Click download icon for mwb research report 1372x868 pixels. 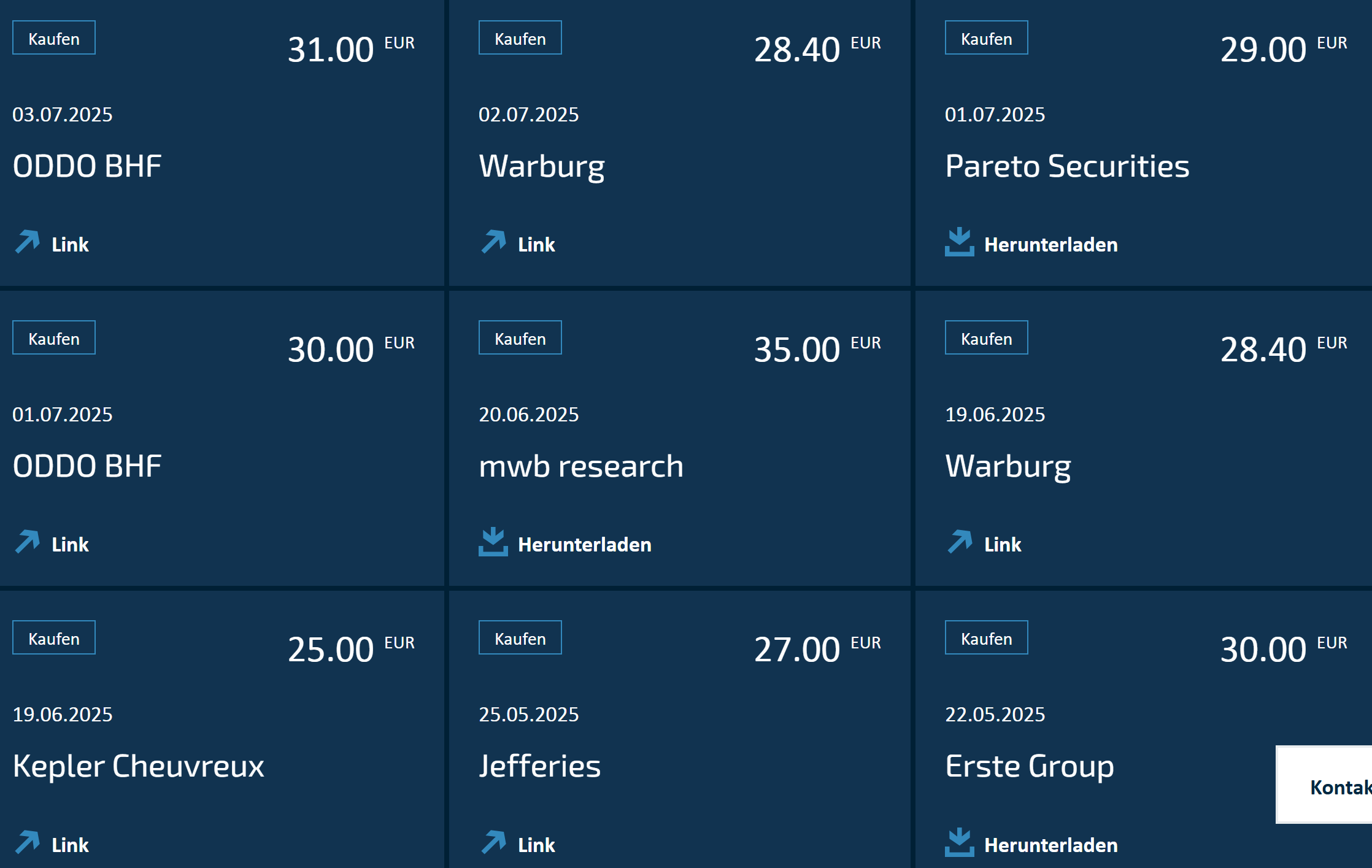(x=493, y=542)
